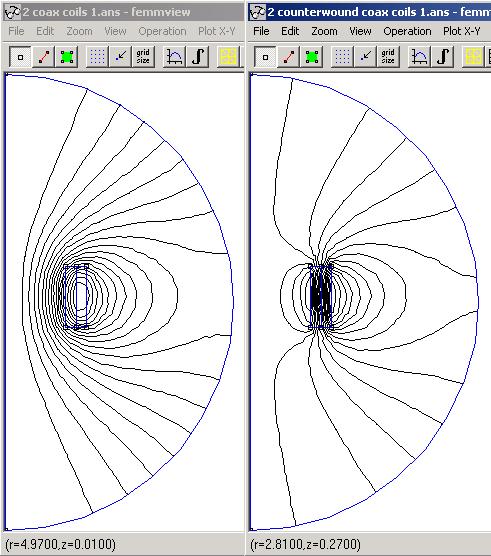The image size is (491, 556).
Task: Toggle snap to grid in counterwound window
Action: 366,57
